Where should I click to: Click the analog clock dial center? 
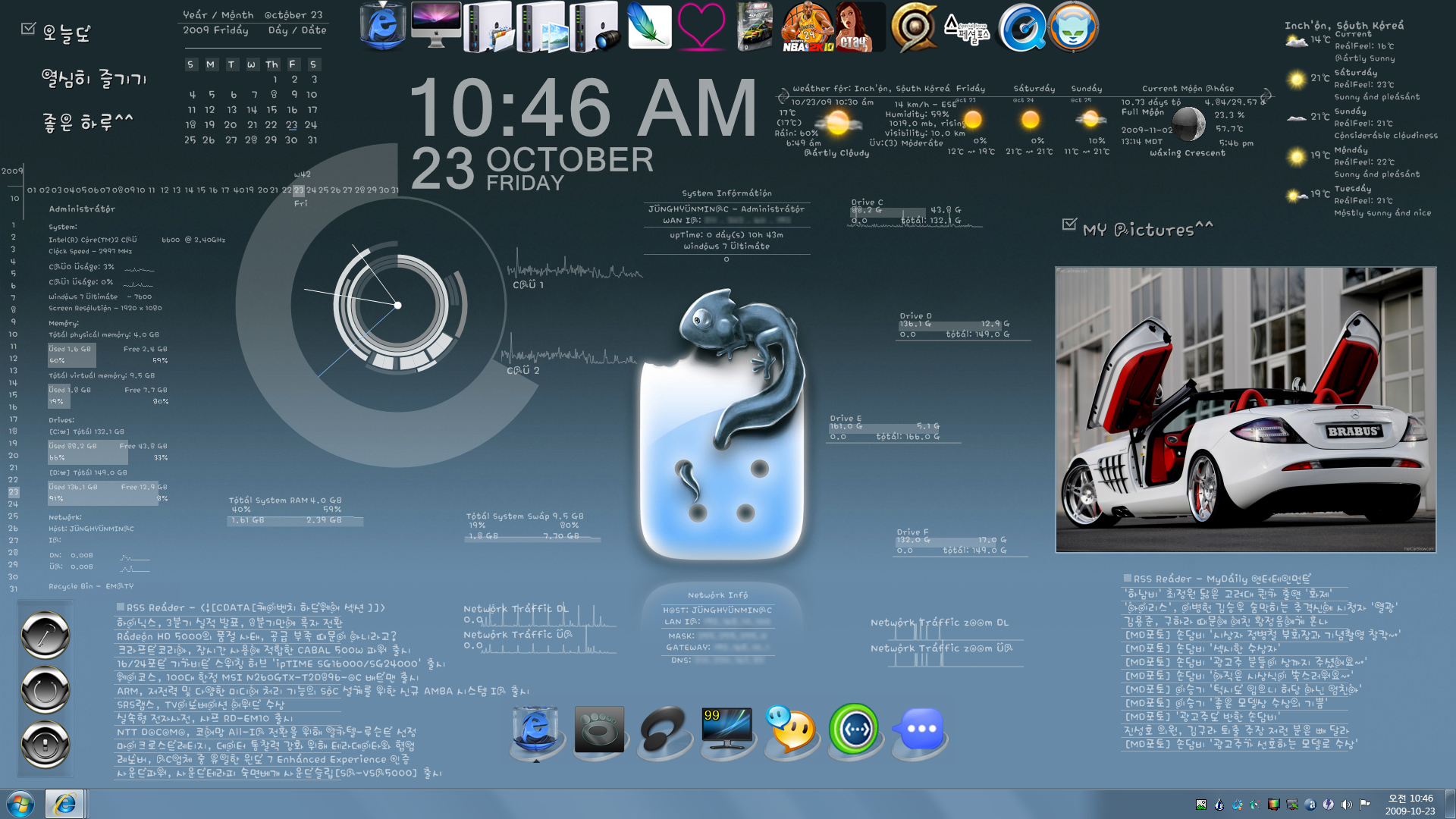point(397,306)
